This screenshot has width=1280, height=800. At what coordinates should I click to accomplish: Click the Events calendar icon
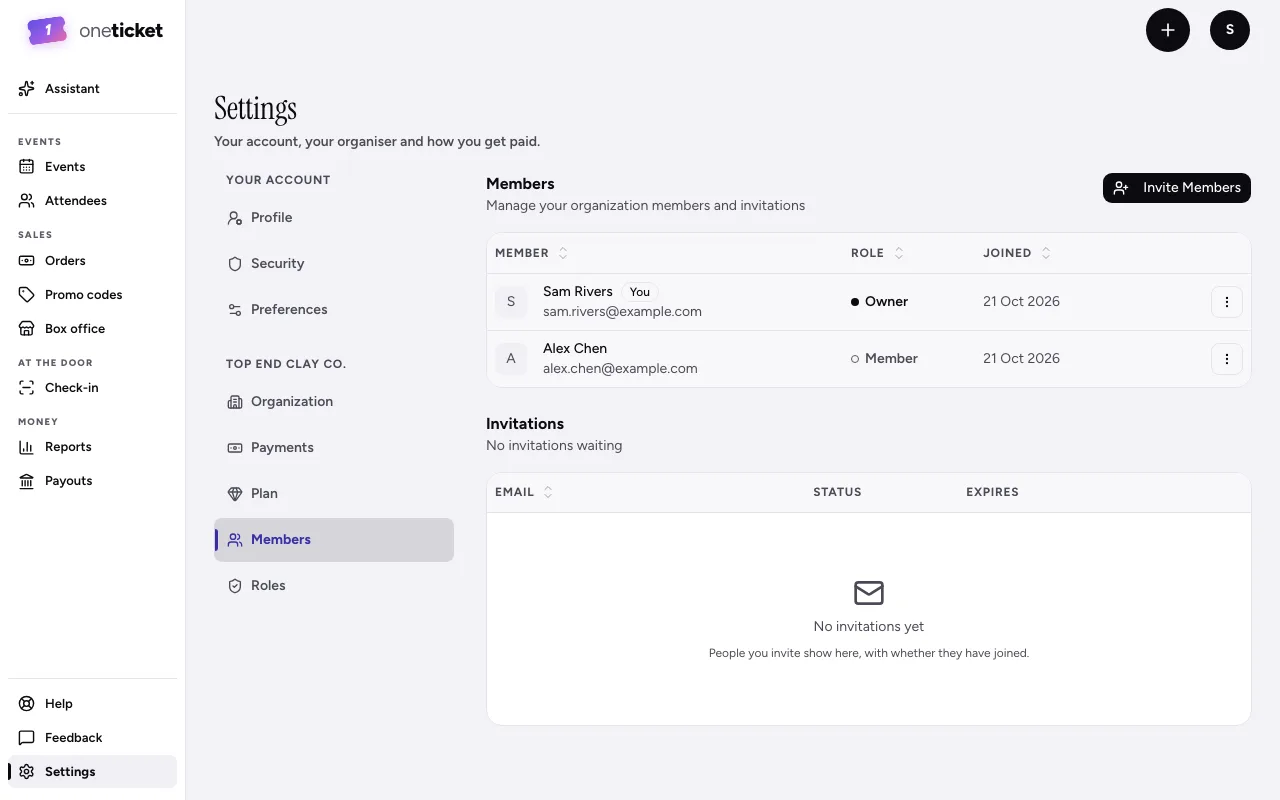[x=27, y=167]
